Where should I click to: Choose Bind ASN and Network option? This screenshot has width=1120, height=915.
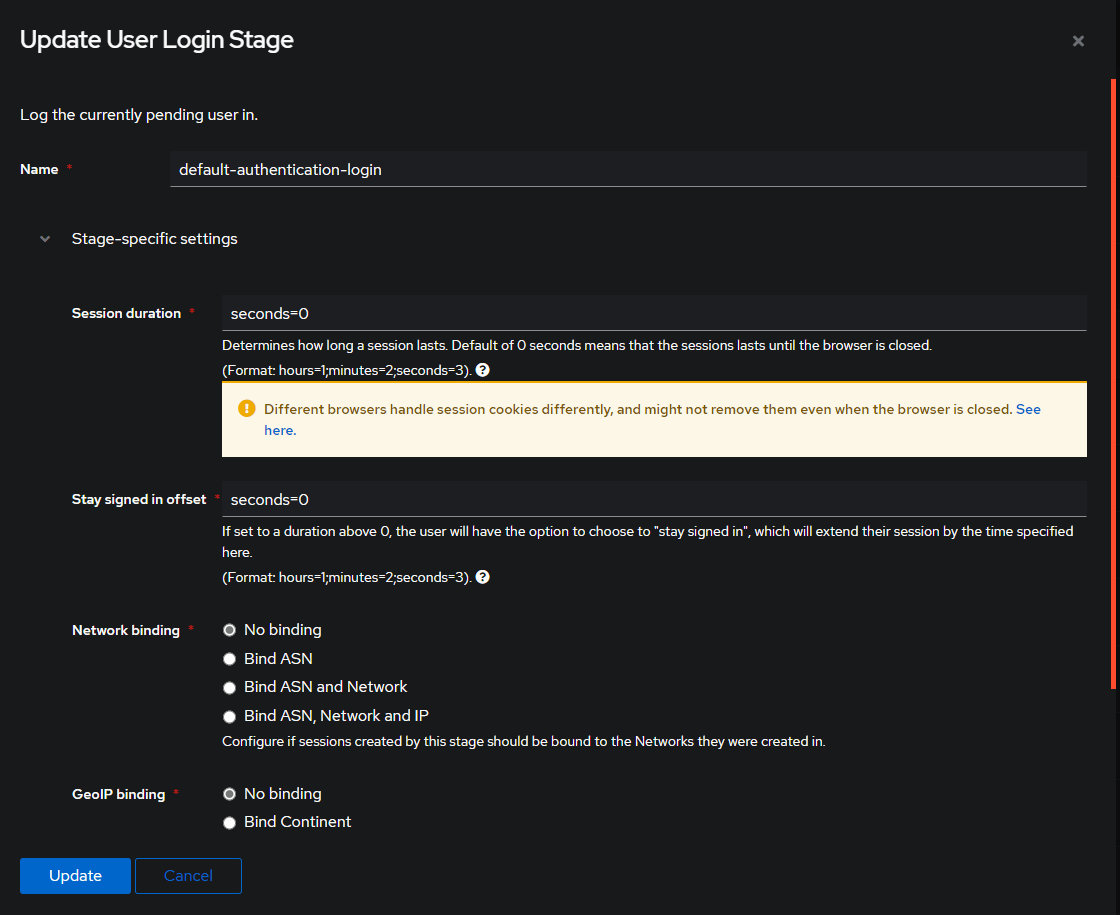click(230, 688)
